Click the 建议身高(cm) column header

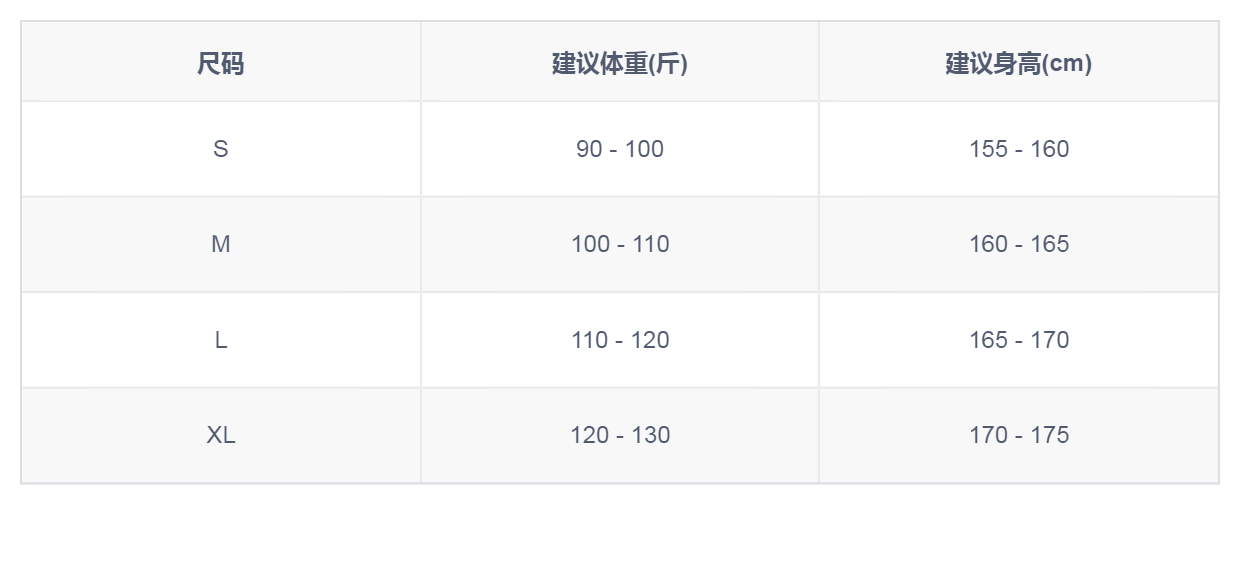coord(1018,64)
